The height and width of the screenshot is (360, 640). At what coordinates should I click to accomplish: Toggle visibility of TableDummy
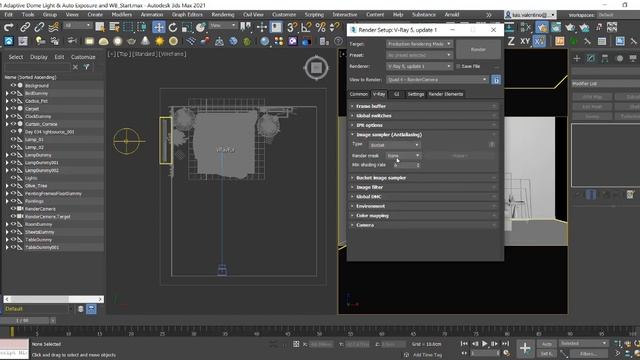pos(13,240)
